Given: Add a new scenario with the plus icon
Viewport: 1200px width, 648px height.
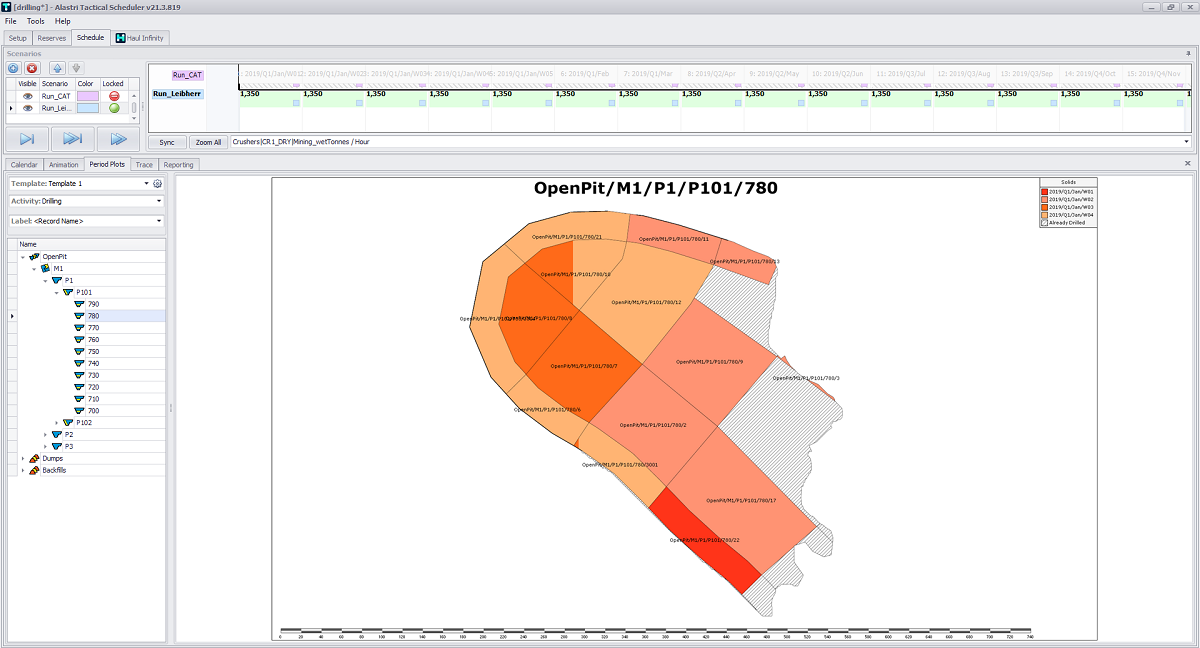Looking at the screenshot, I should pos(13,68).
